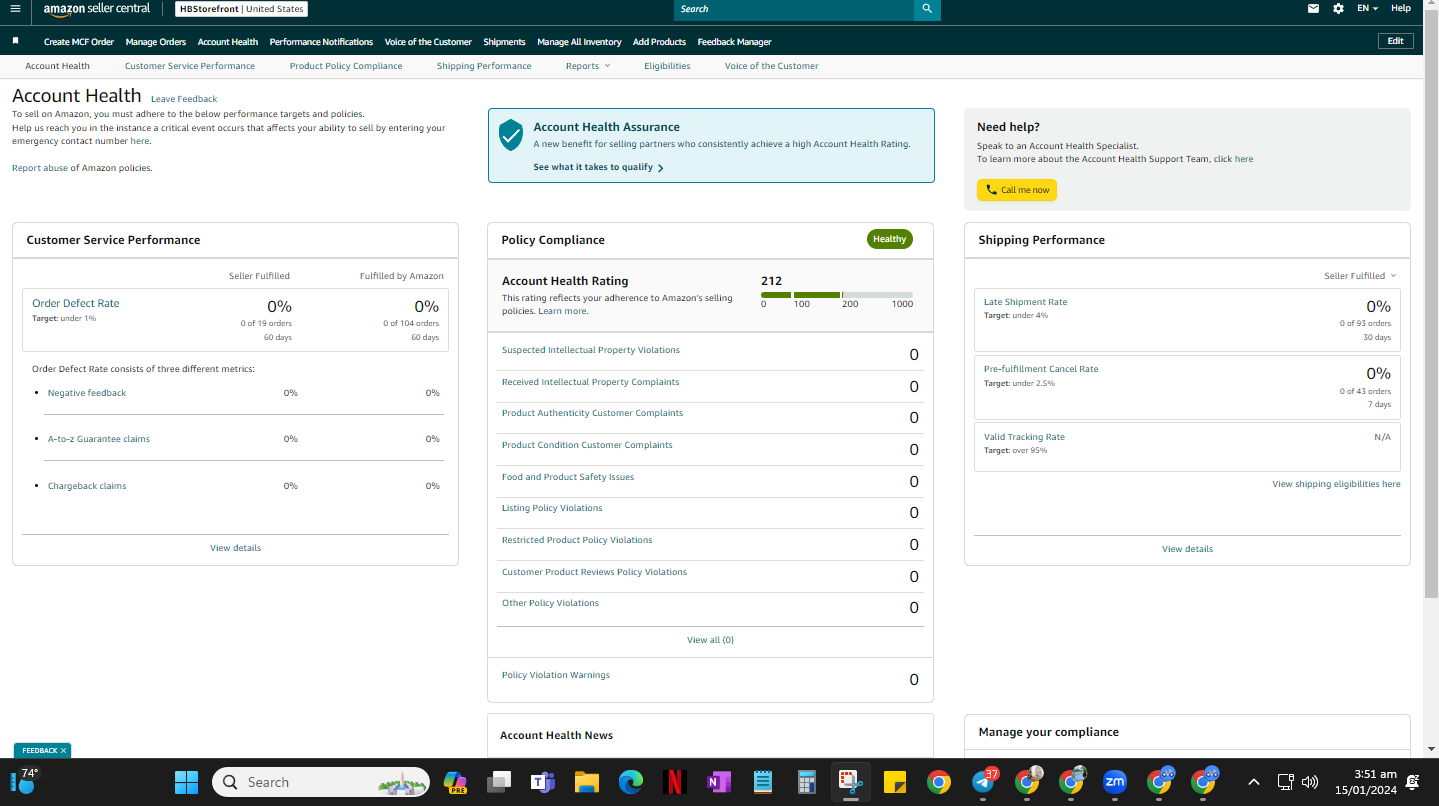Screen dimensions: 1439x806
Task: Open Voice of the Customer sub-tab
Action: click(771, 66)
